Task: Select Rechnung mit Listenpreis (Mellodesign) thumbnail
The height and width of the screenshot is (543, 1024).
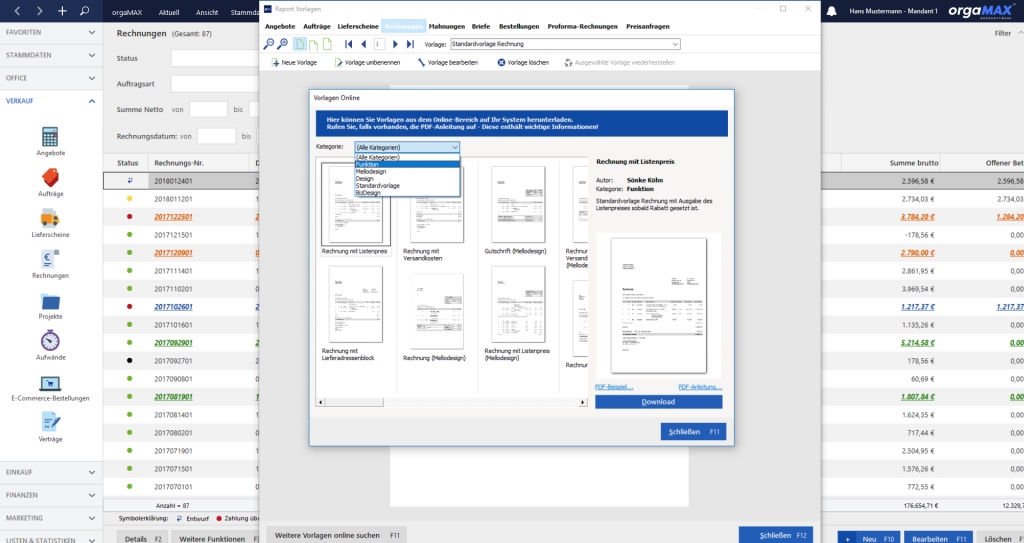Action: tap(518, 304)
